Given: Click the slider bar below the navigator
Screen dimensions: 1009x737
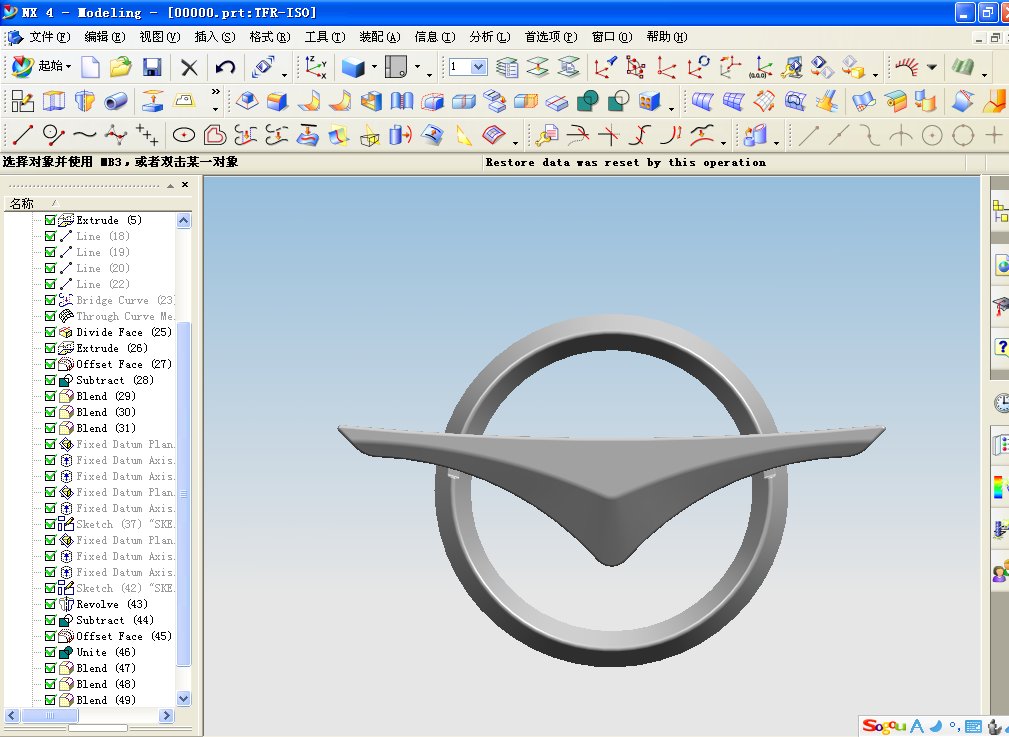Looking at the screenshot, I should pos(98,728).
